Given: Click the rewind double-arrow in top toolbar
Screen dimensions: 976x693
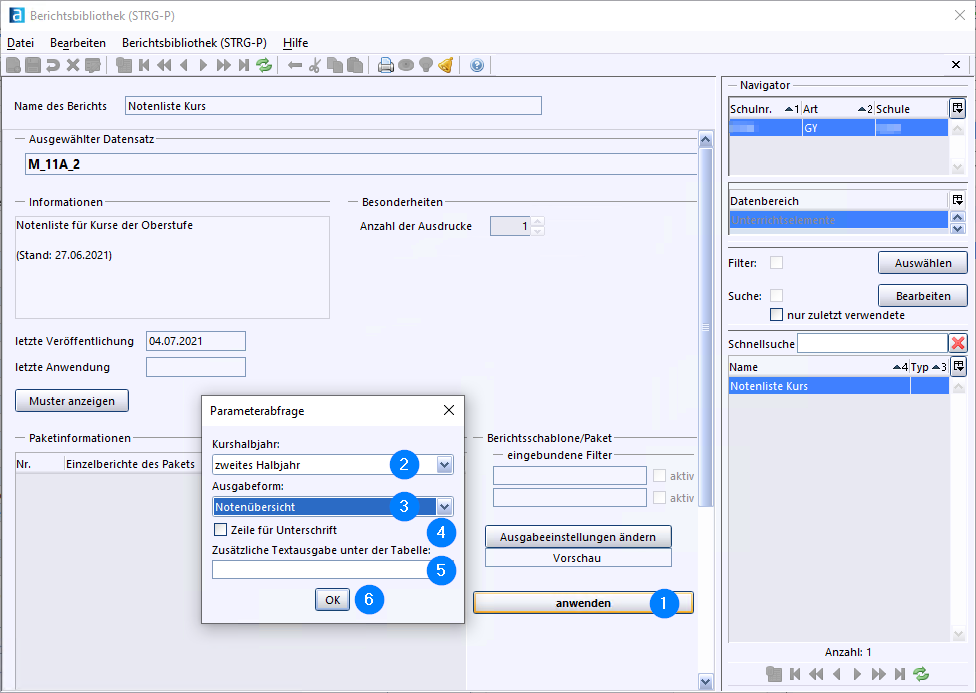Looking at the screenshot, I should 164,65.
